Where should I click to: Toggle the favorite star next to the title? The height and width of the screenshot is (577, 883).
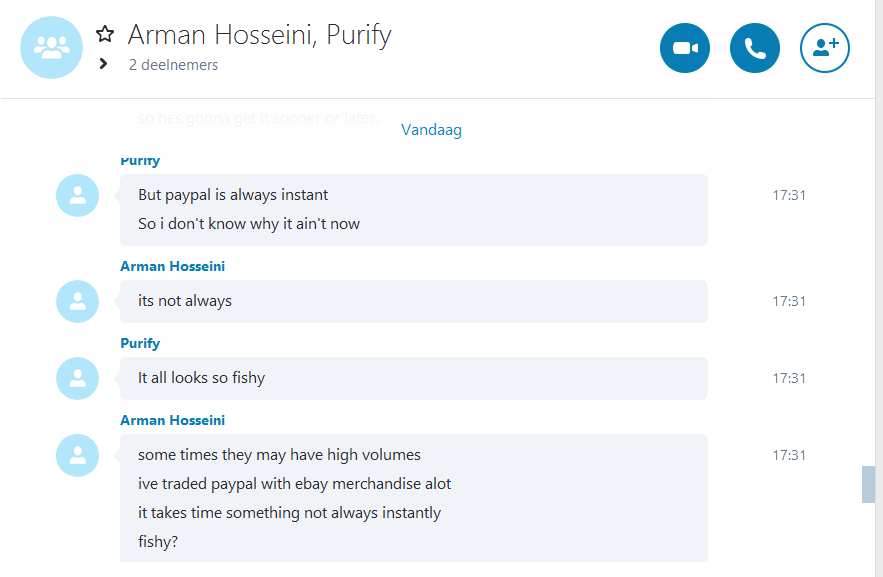tap(105, 34)
